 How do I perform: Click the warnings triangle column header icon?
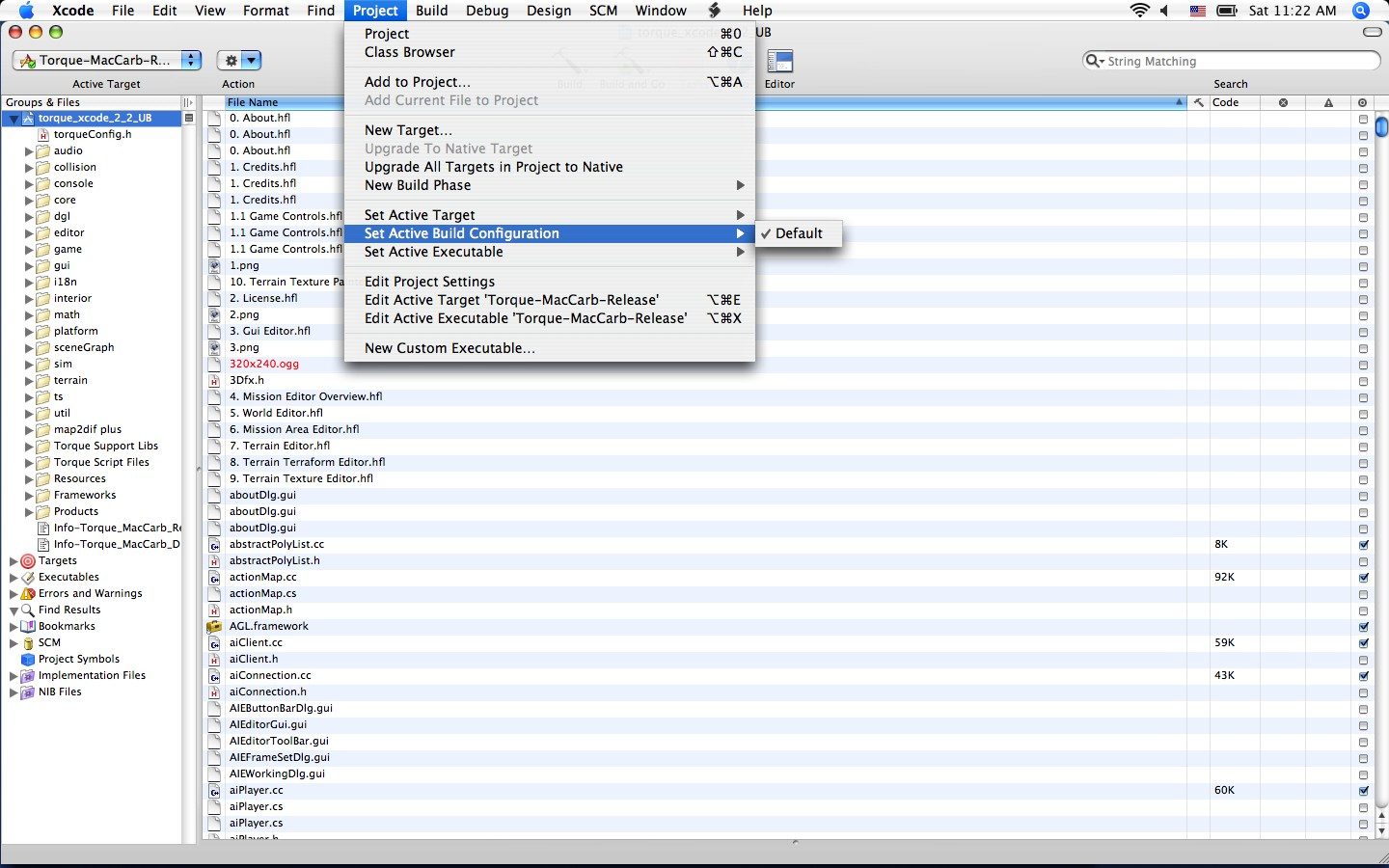click(1328, 102)
